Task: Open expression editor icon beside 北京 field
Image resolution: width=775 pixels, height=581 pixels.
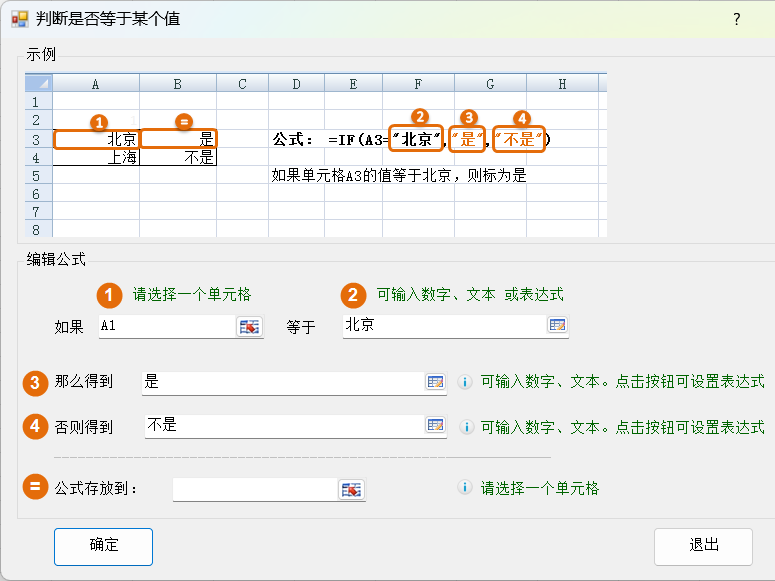Action: tap(557, 326)
